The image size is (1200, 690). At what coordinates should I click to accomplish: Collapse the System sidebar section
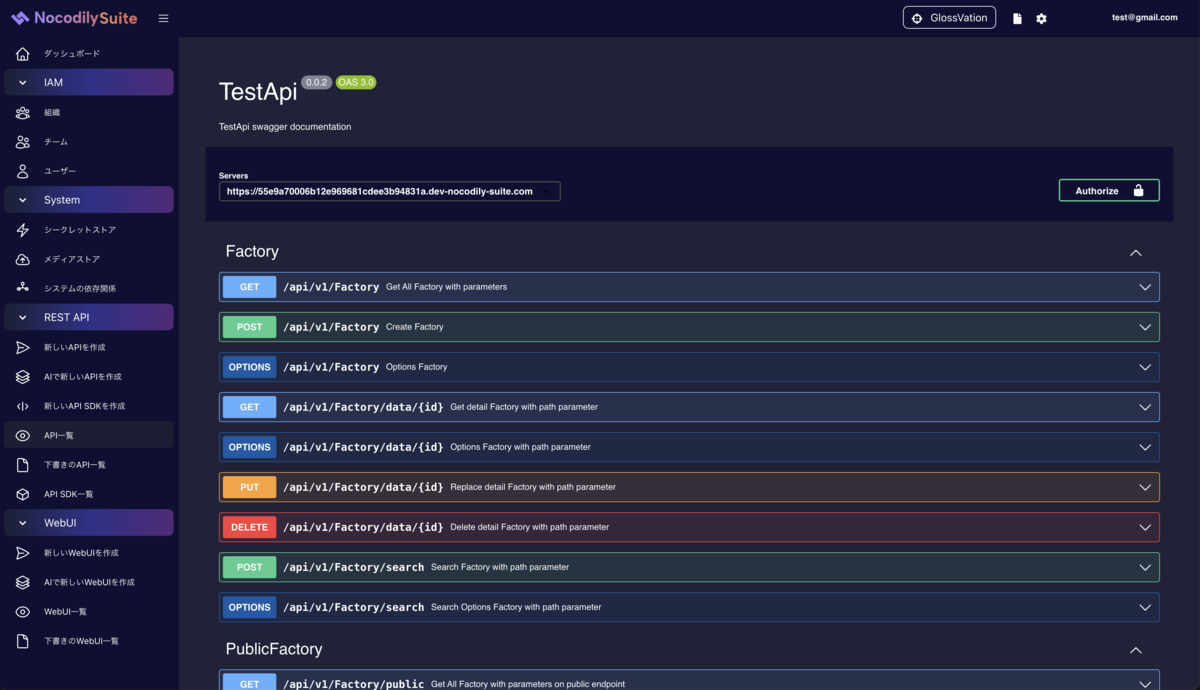pos(88,200)
